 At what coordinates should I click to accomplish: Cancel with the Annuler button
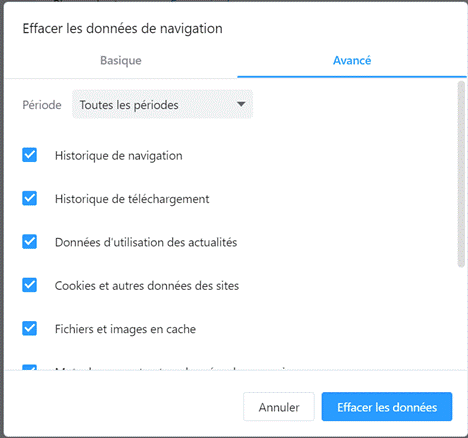pos(279,407)
